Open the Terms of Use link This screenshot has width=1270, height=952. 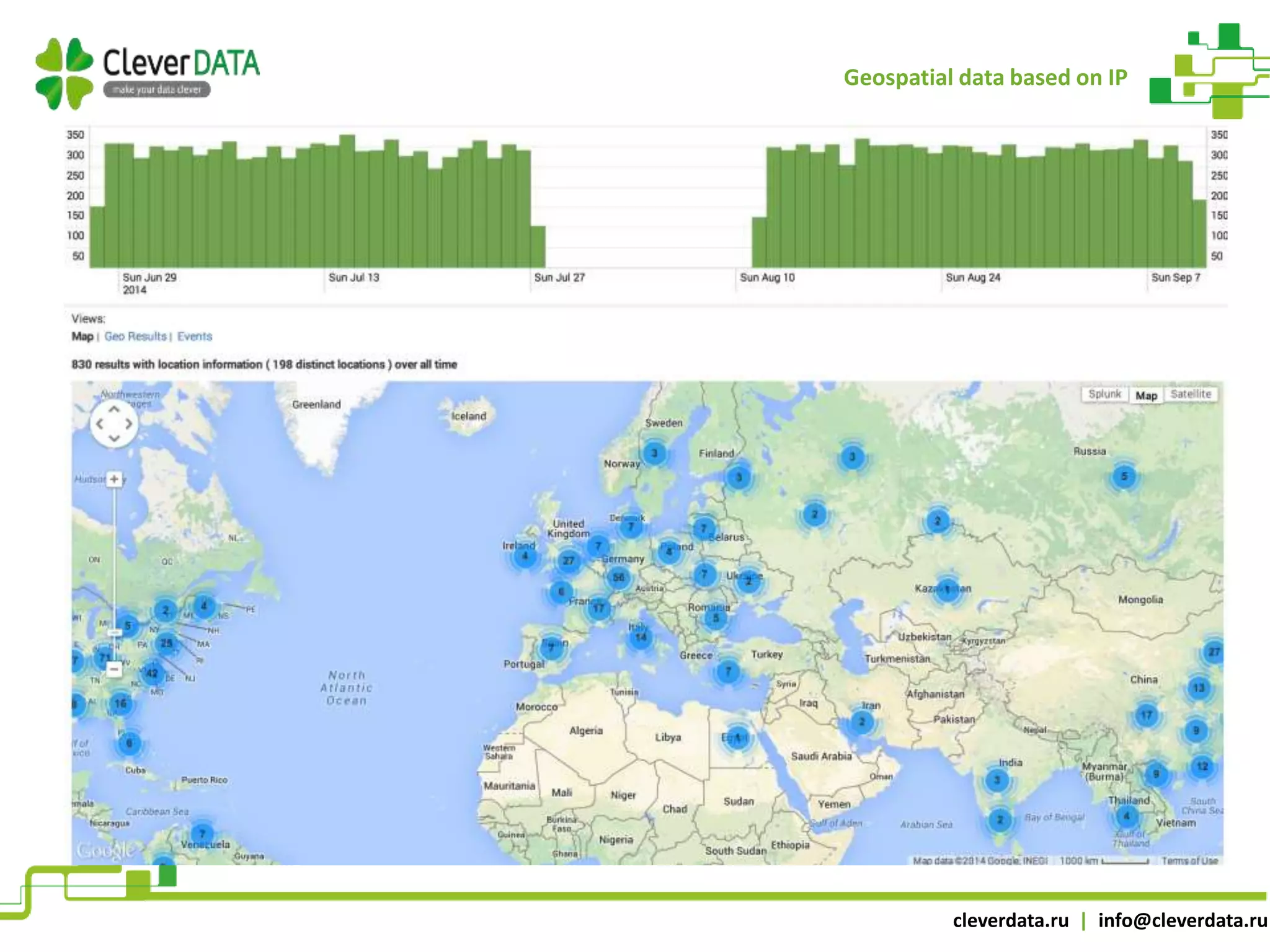point(1189,860)
